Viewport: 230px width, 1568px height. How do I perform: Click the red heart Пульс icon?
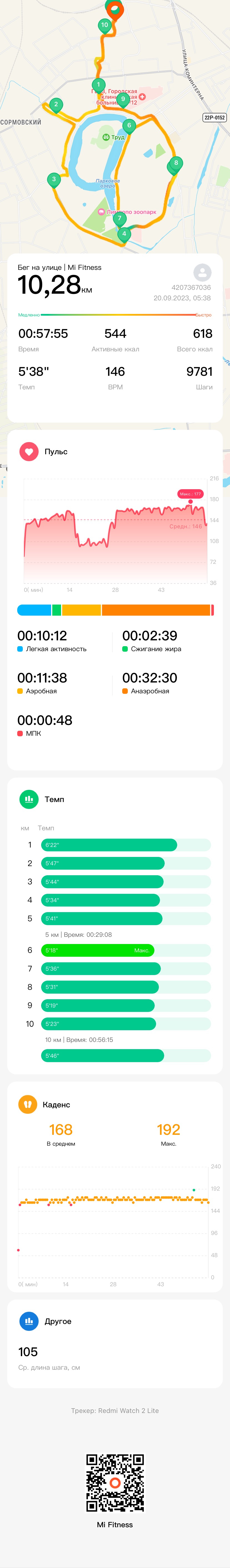[x=29, y=452]
